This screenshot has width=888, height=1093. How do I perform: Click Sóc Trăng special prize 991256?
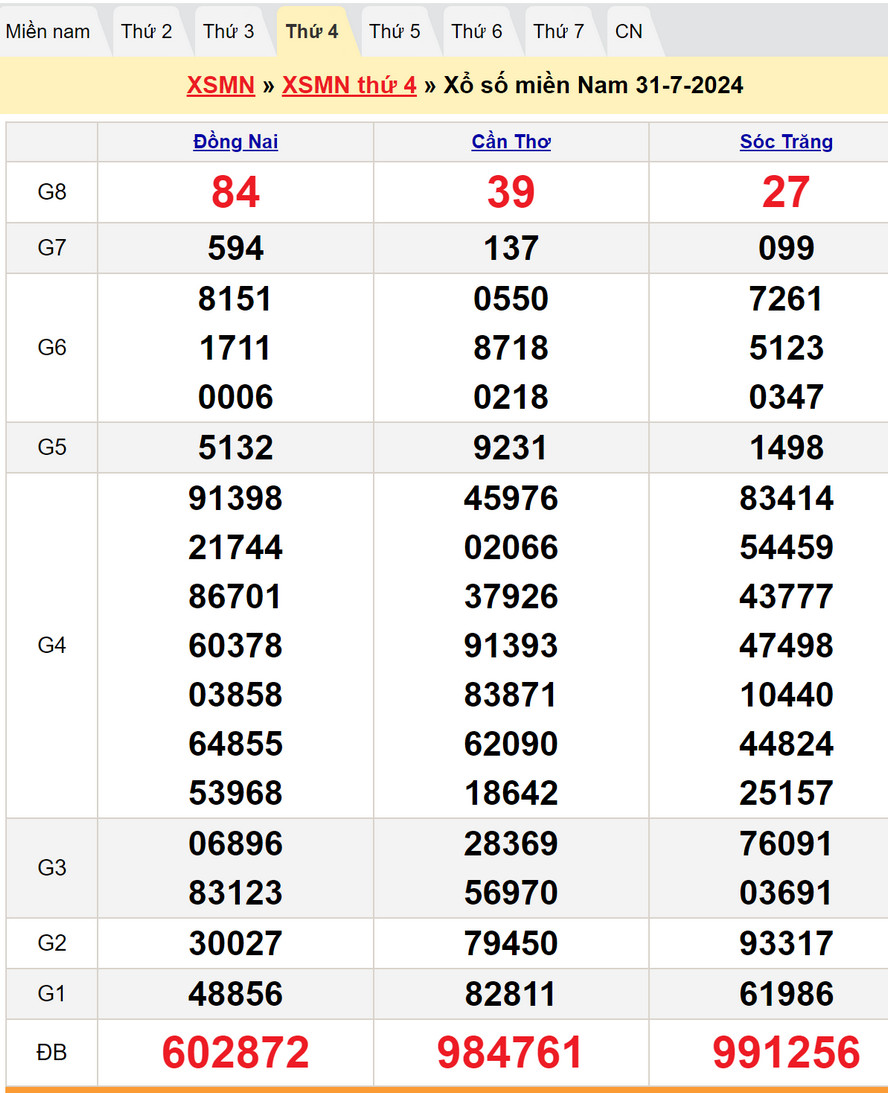click(786, 1053)
